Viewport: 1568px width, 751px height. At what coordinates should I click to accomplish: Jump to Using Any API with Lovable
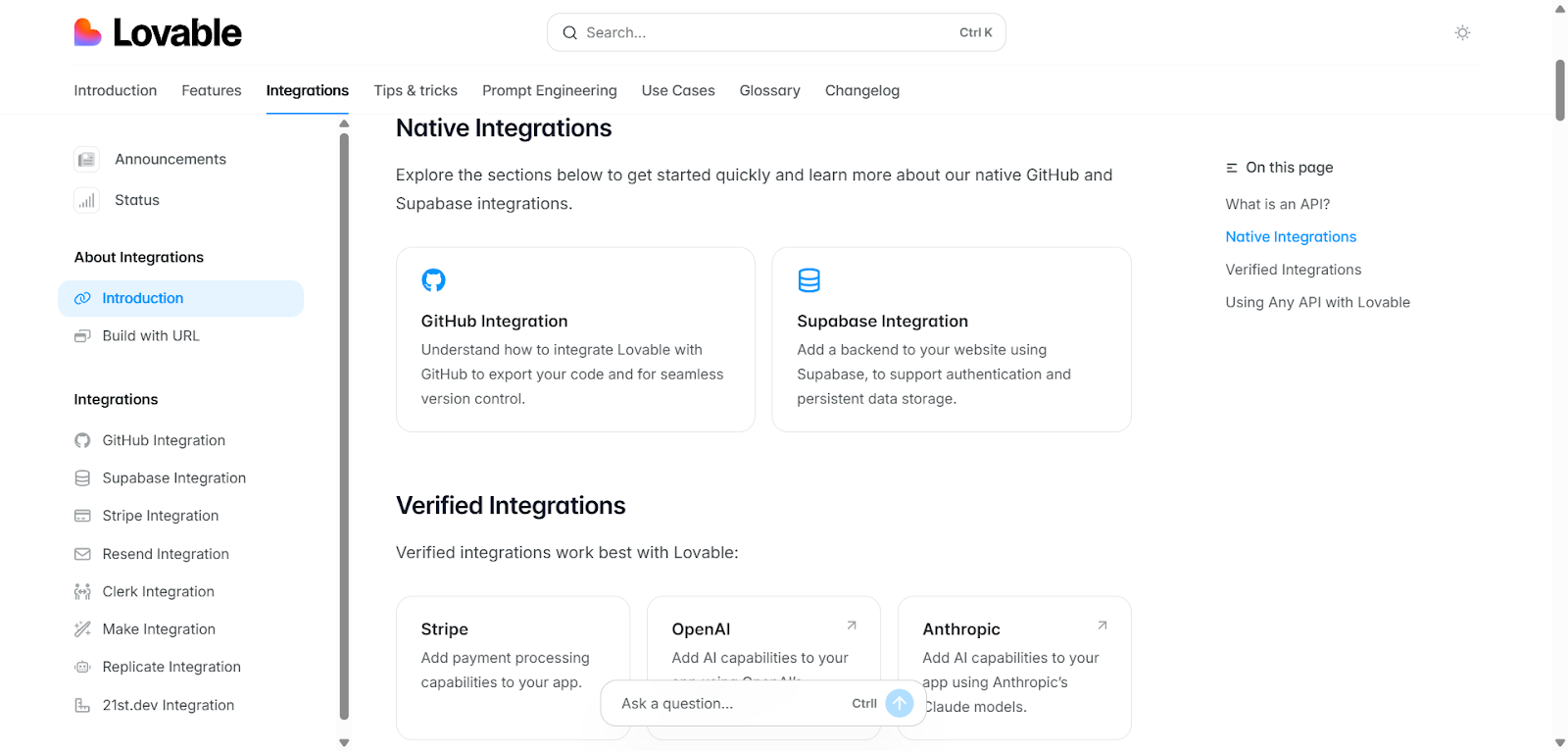[1318, 302]
